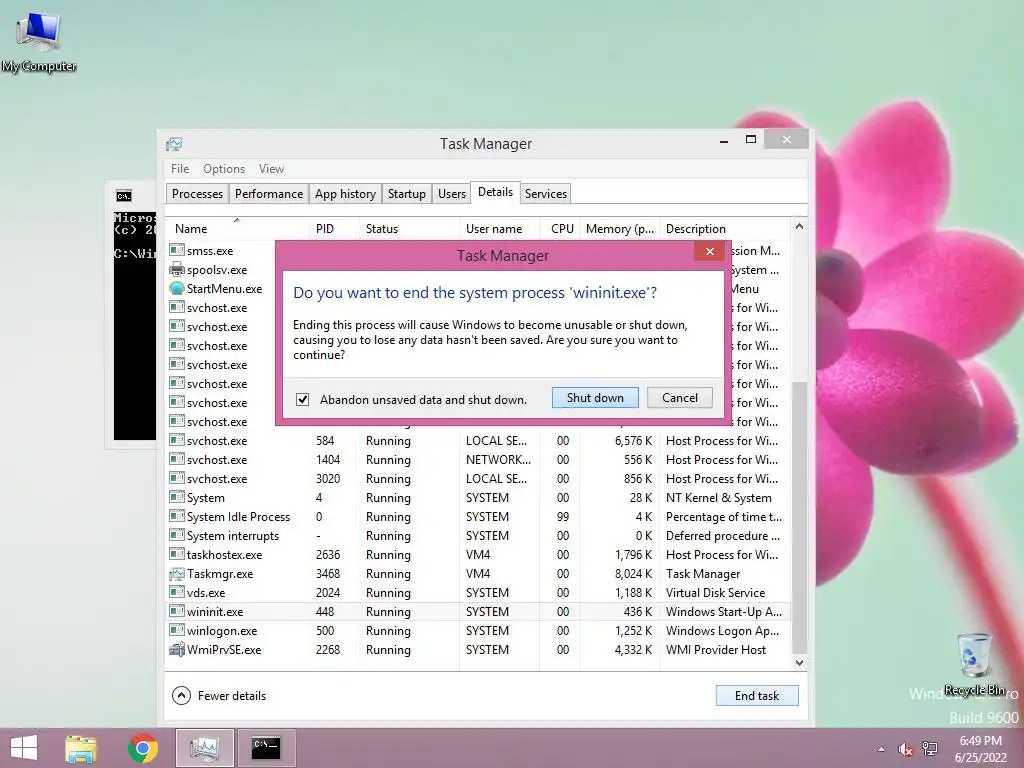This screenshot has width=1024, height=768.
Task: Open the File menu
Action: point(180,168)
